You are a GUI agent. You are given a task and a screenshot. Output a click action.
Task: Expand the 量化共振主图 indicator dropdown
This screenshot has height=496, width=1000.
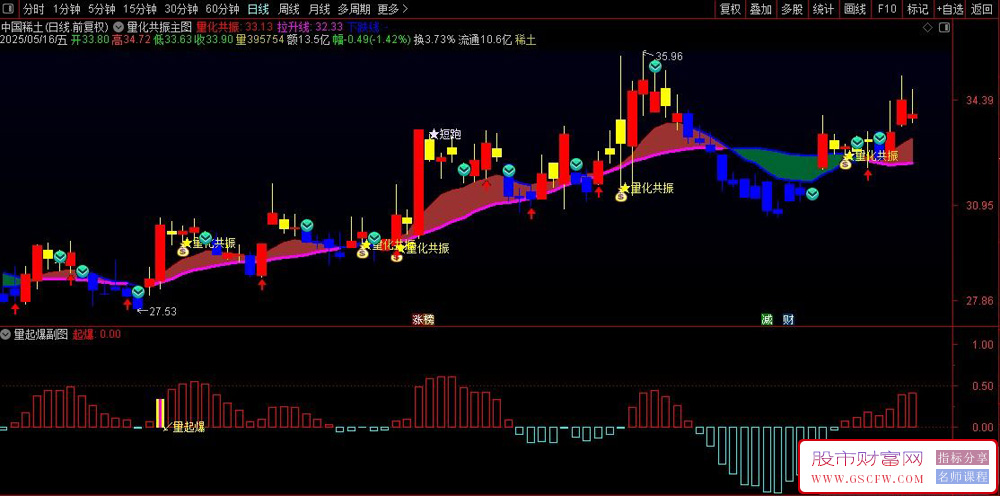[119, 27]
